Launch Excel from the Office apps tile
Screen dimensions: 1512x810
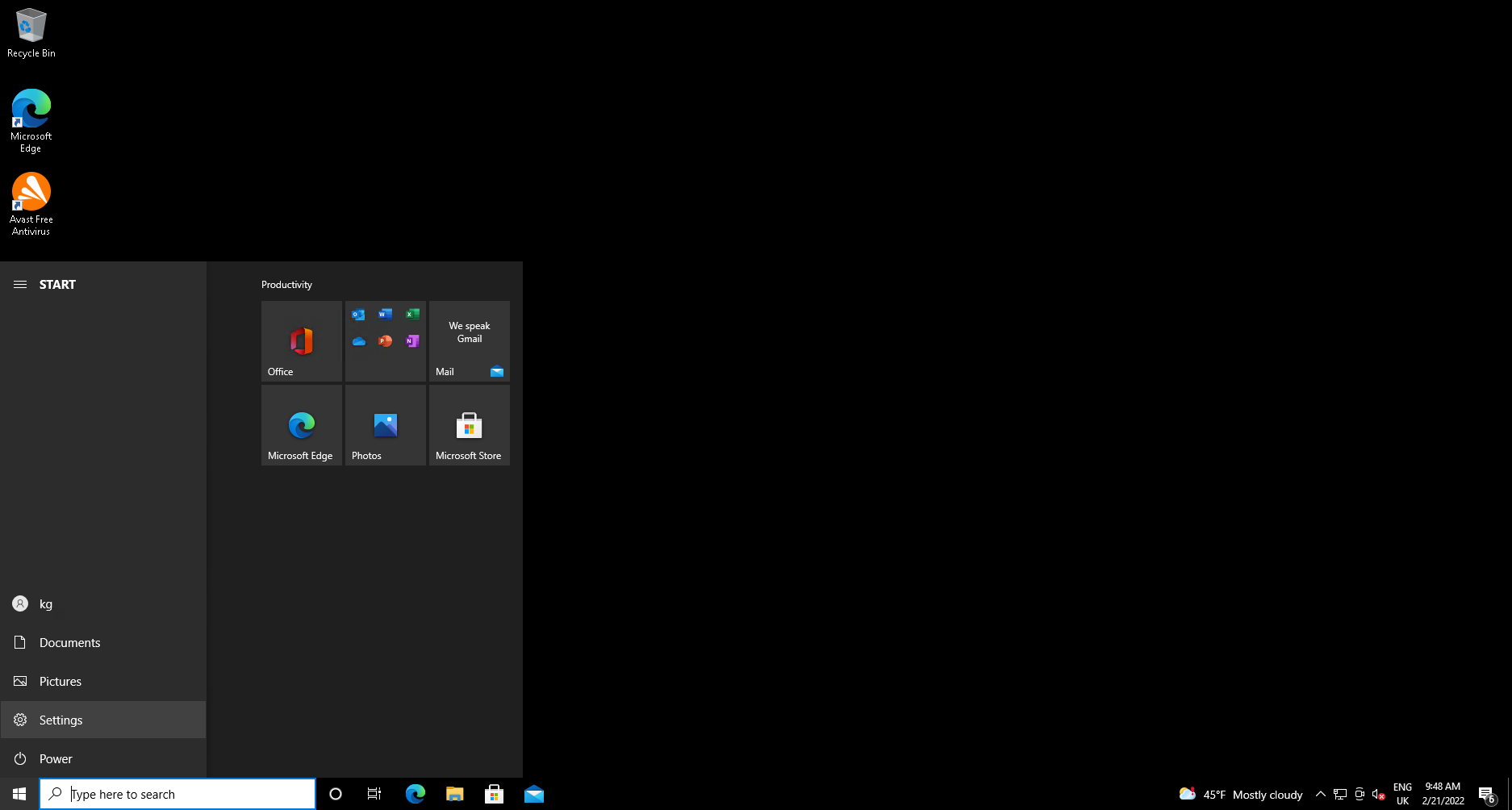coord(412,315)
